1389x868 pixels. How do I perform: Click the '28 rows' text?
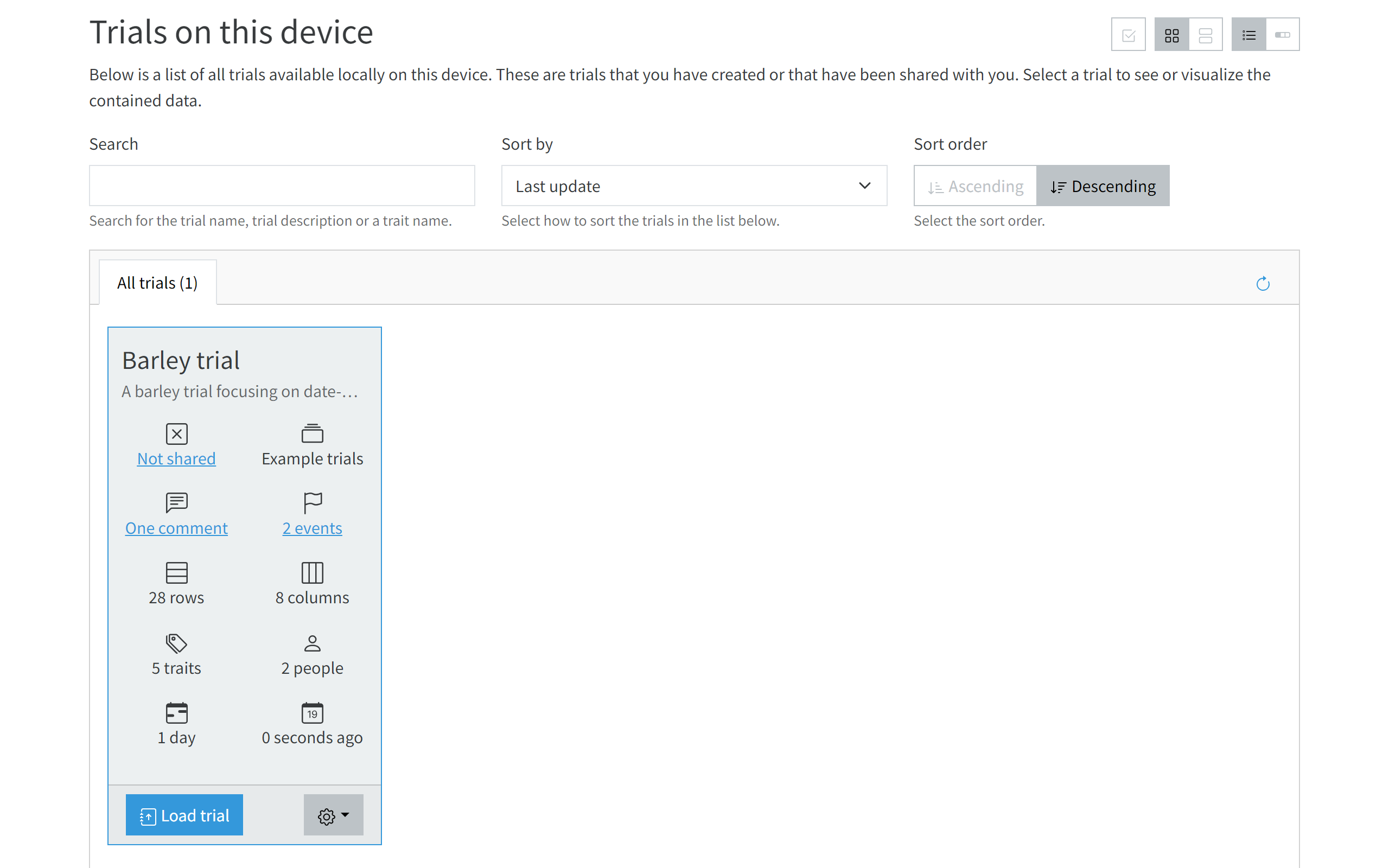click(x=176, y=598)
